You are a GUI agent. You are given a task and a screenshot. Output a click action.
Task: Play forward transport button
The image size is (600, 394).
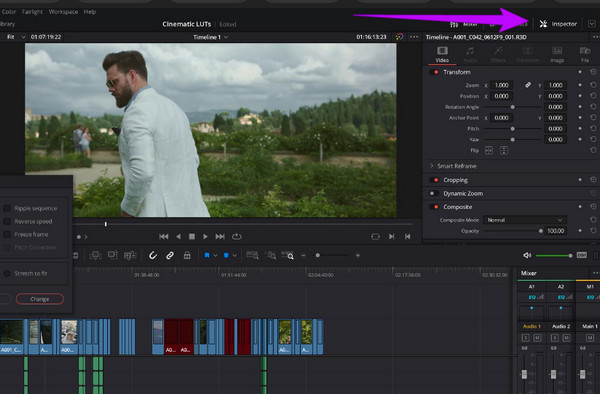pos(205,236)
